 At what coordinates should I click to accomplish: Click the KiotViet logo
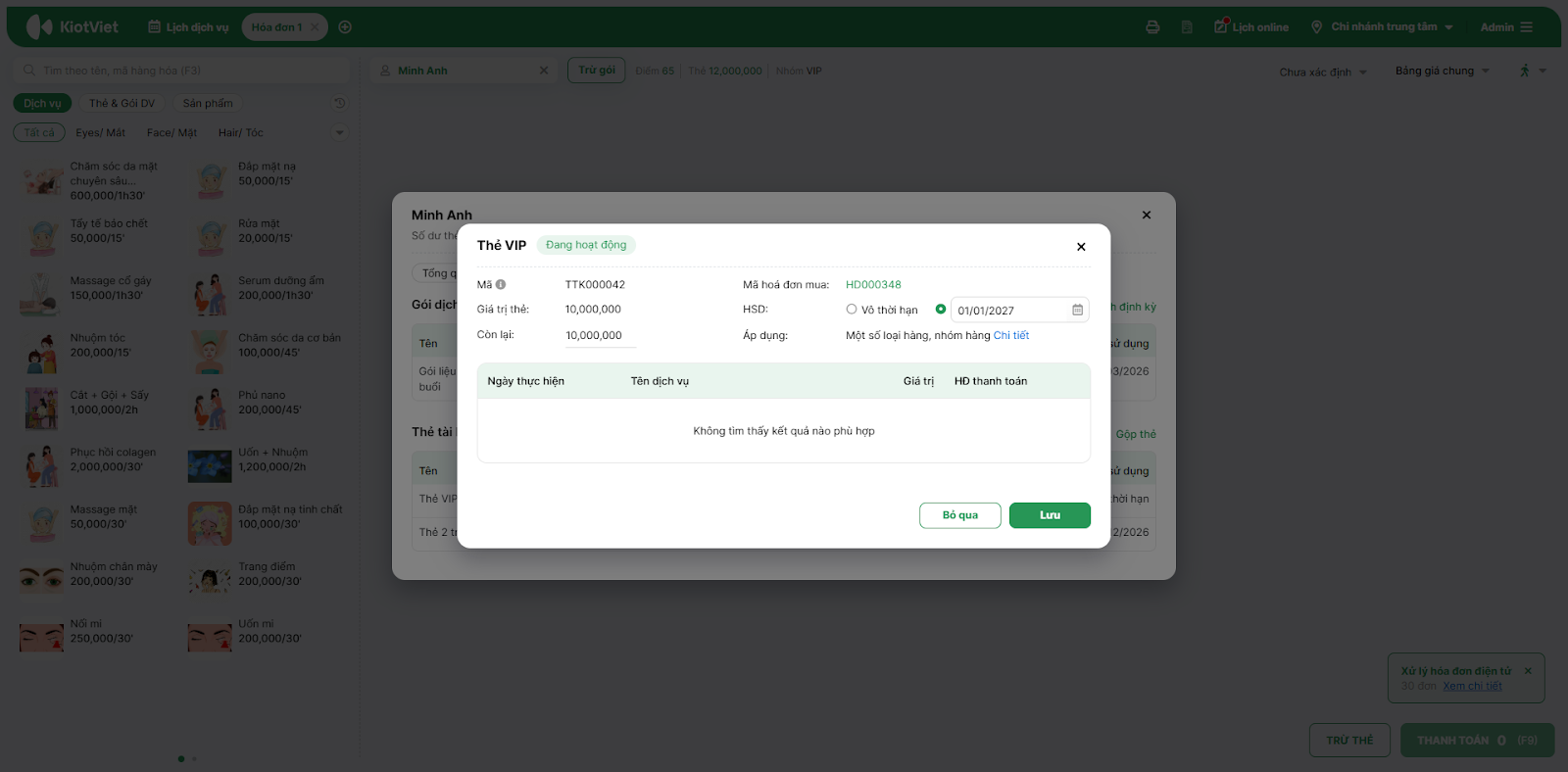(72, 27)
